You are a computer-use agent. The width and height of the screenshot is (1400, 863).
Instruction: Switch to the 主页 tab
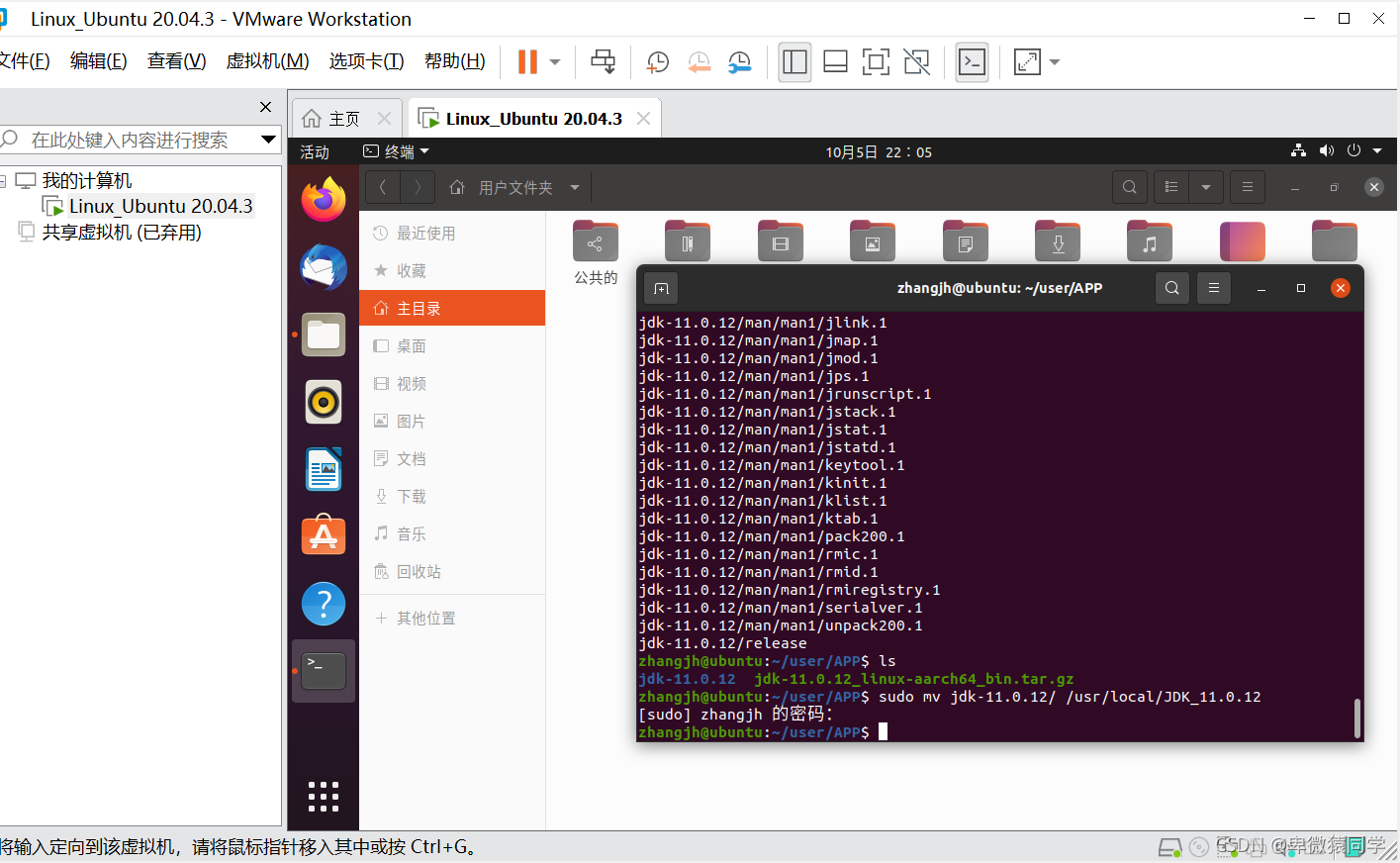tap(345, 117)
